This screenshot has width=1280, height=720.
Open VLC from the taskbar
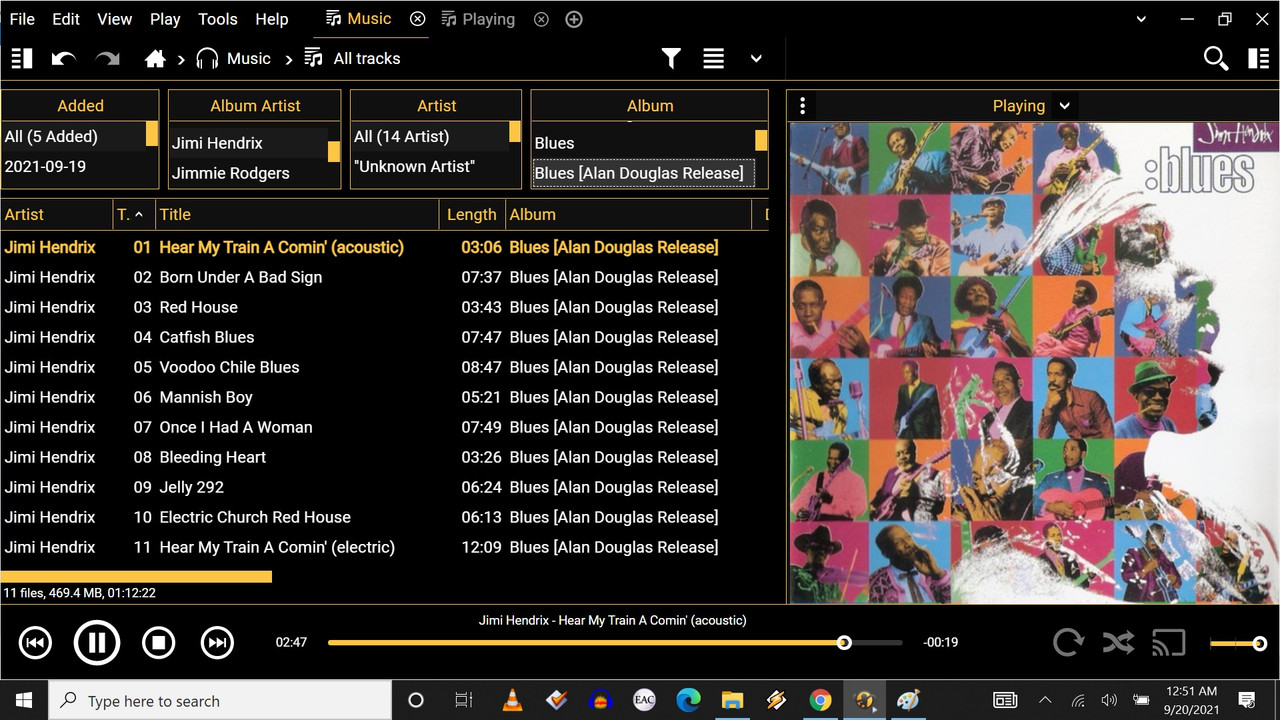[x=512, y=700]
